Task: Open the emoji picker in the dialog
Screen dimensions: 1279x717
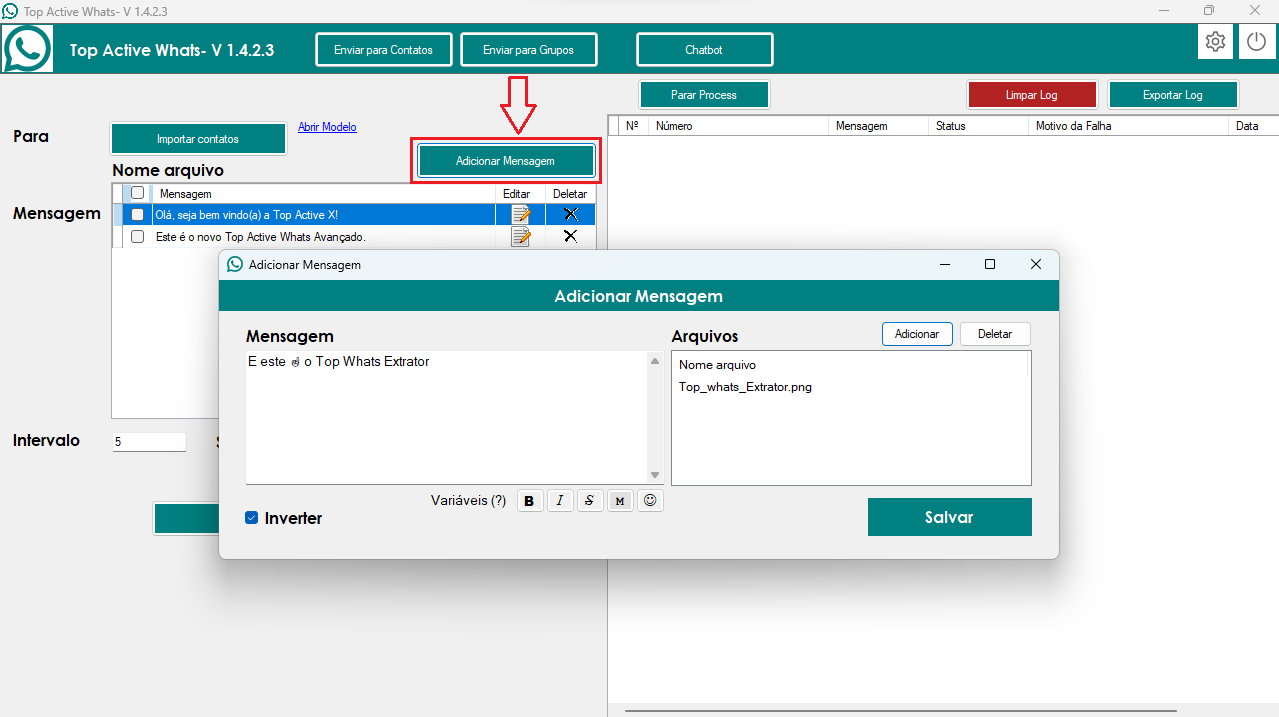Action: click(x=650, y=501)
